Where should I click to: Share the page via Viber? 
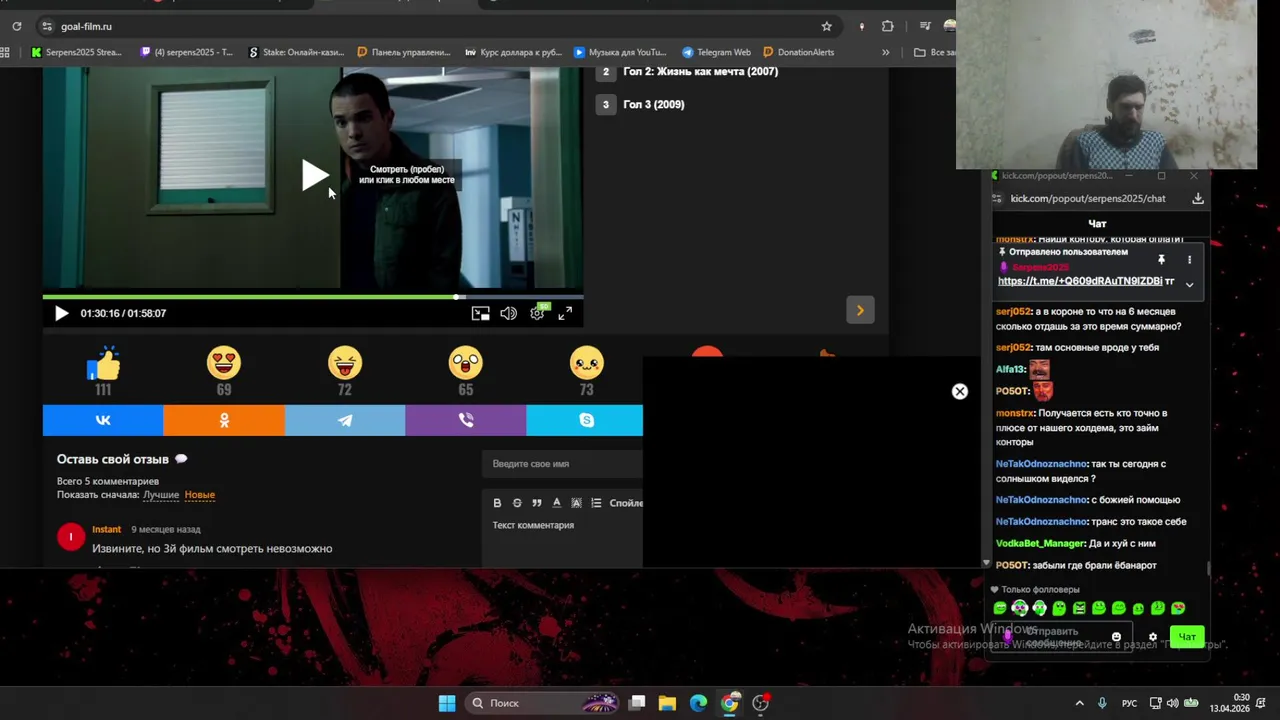[x=466, y=420]
